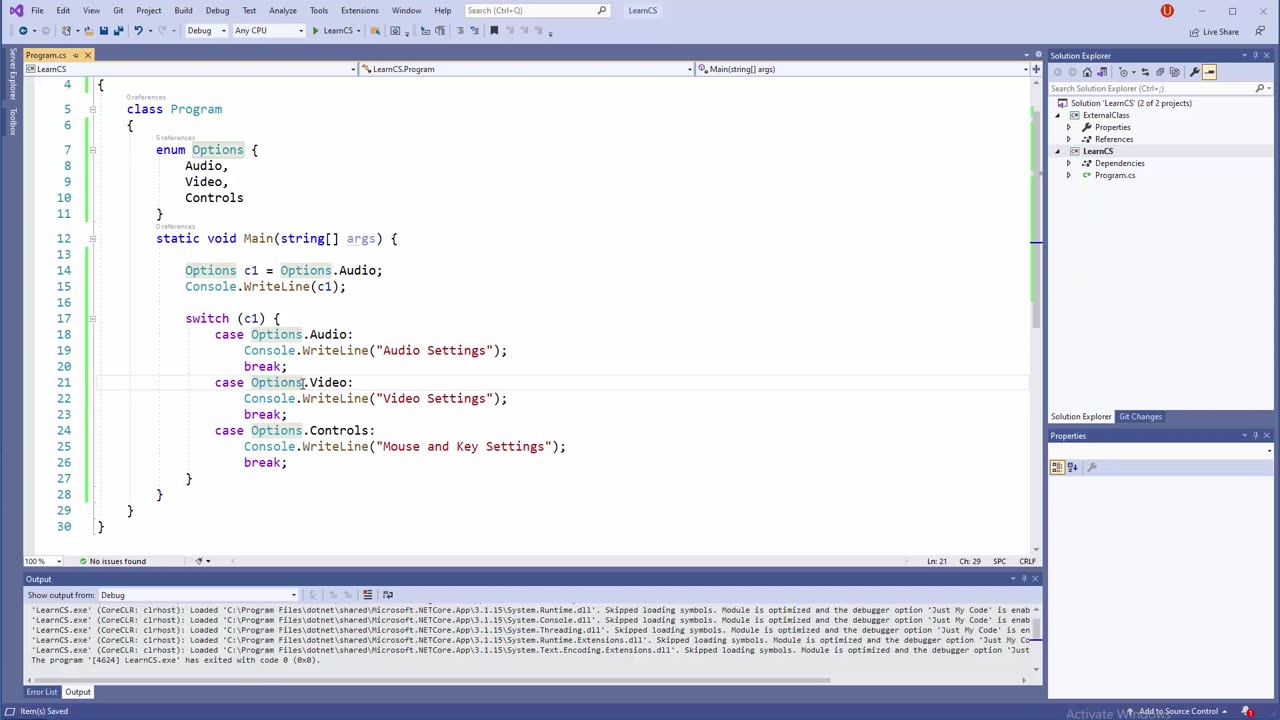Open the Debug configuration dropdown
The height and width of the screenshot is (720, 1280).
pos(207,31)
